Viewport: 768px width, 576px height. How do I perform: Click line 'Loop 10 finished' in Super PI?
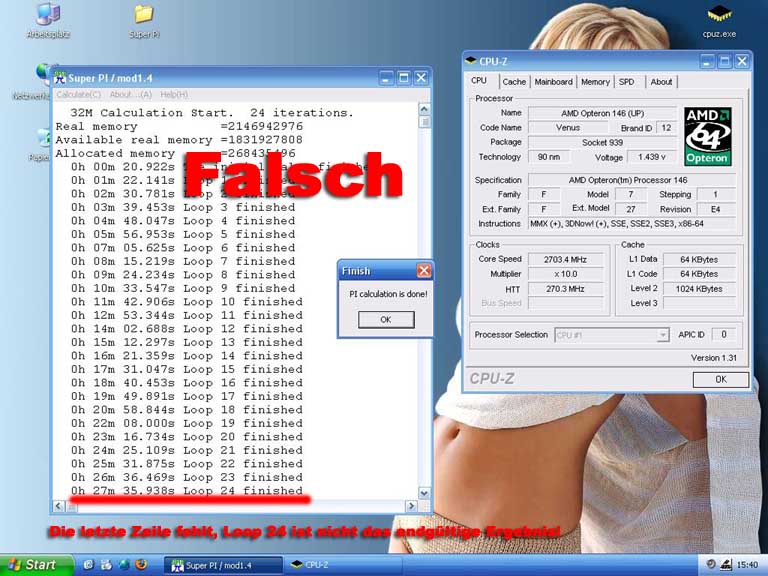(187, 302)
